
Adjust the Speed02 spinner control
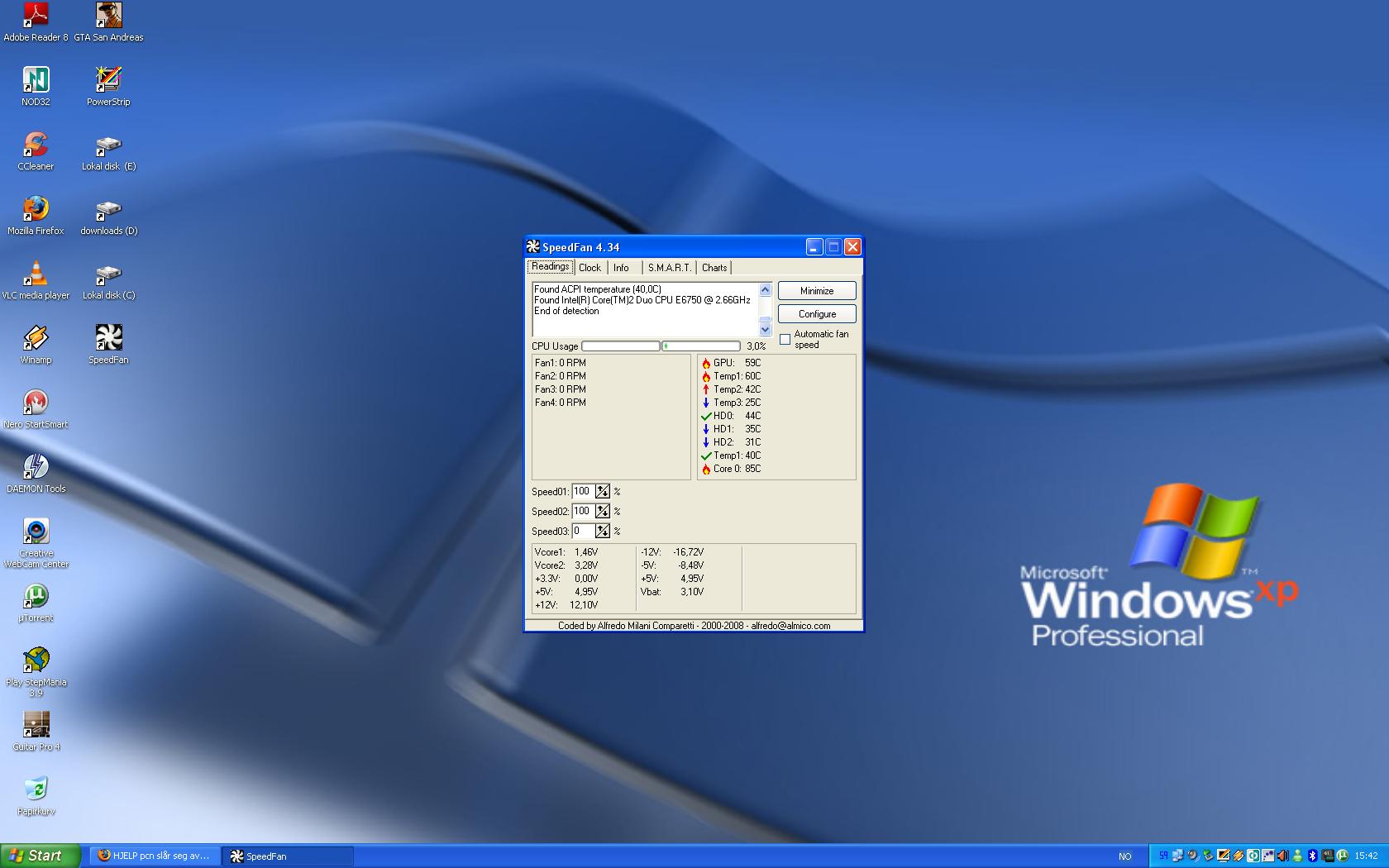(603, 512)
